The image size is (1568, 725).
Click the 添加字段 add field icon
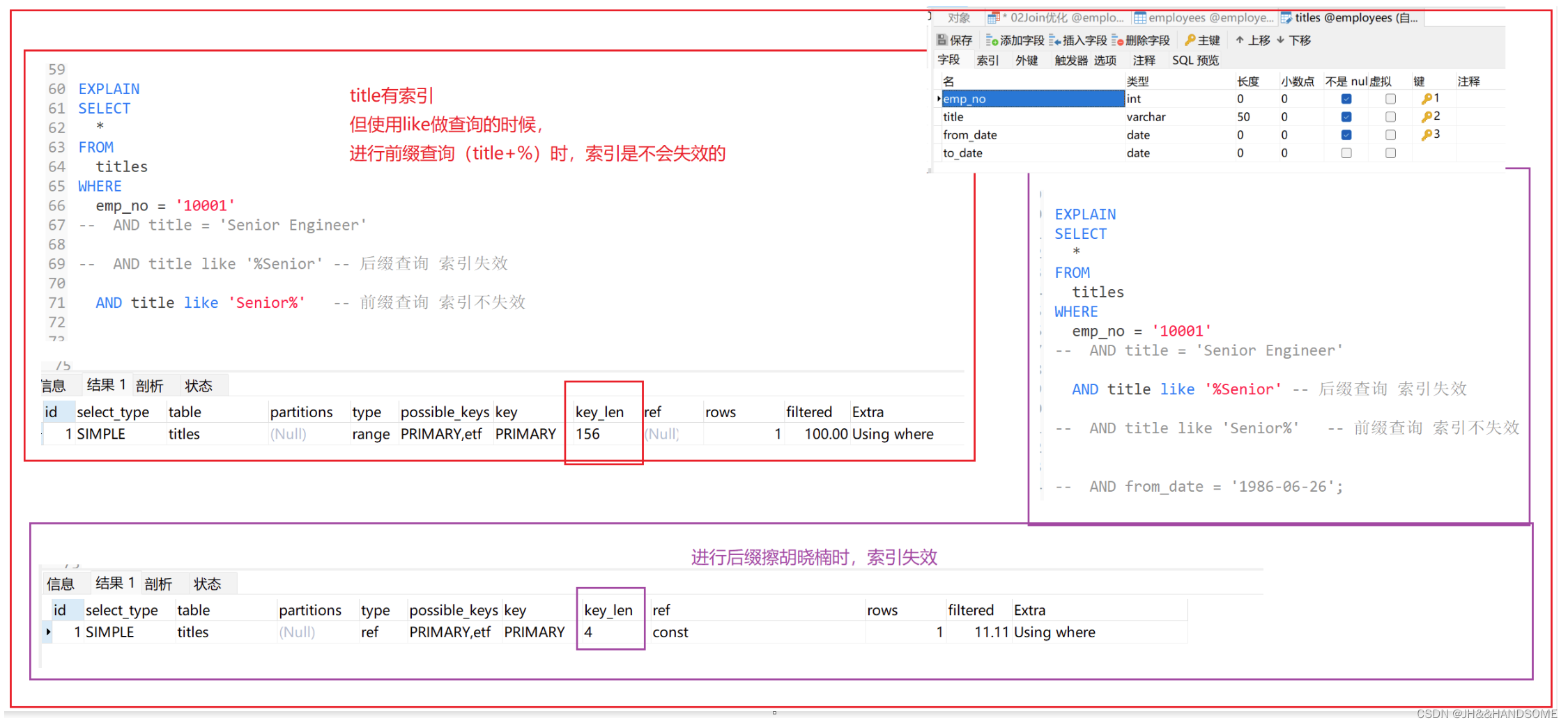(992, 40)
